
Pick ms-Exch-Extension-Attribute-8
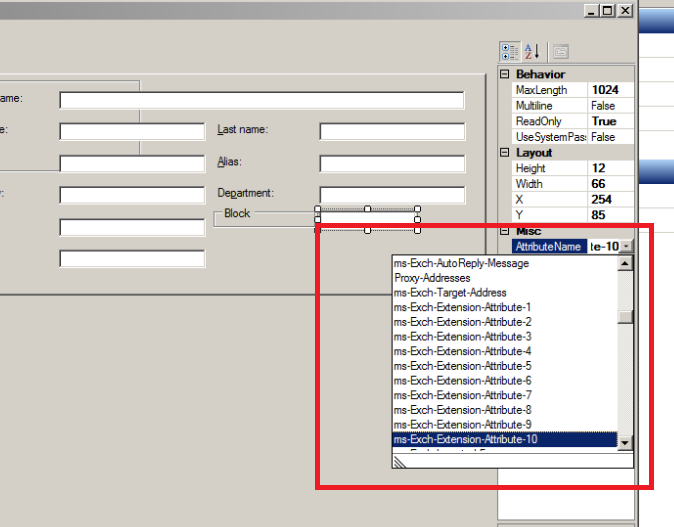coord(505,410)
